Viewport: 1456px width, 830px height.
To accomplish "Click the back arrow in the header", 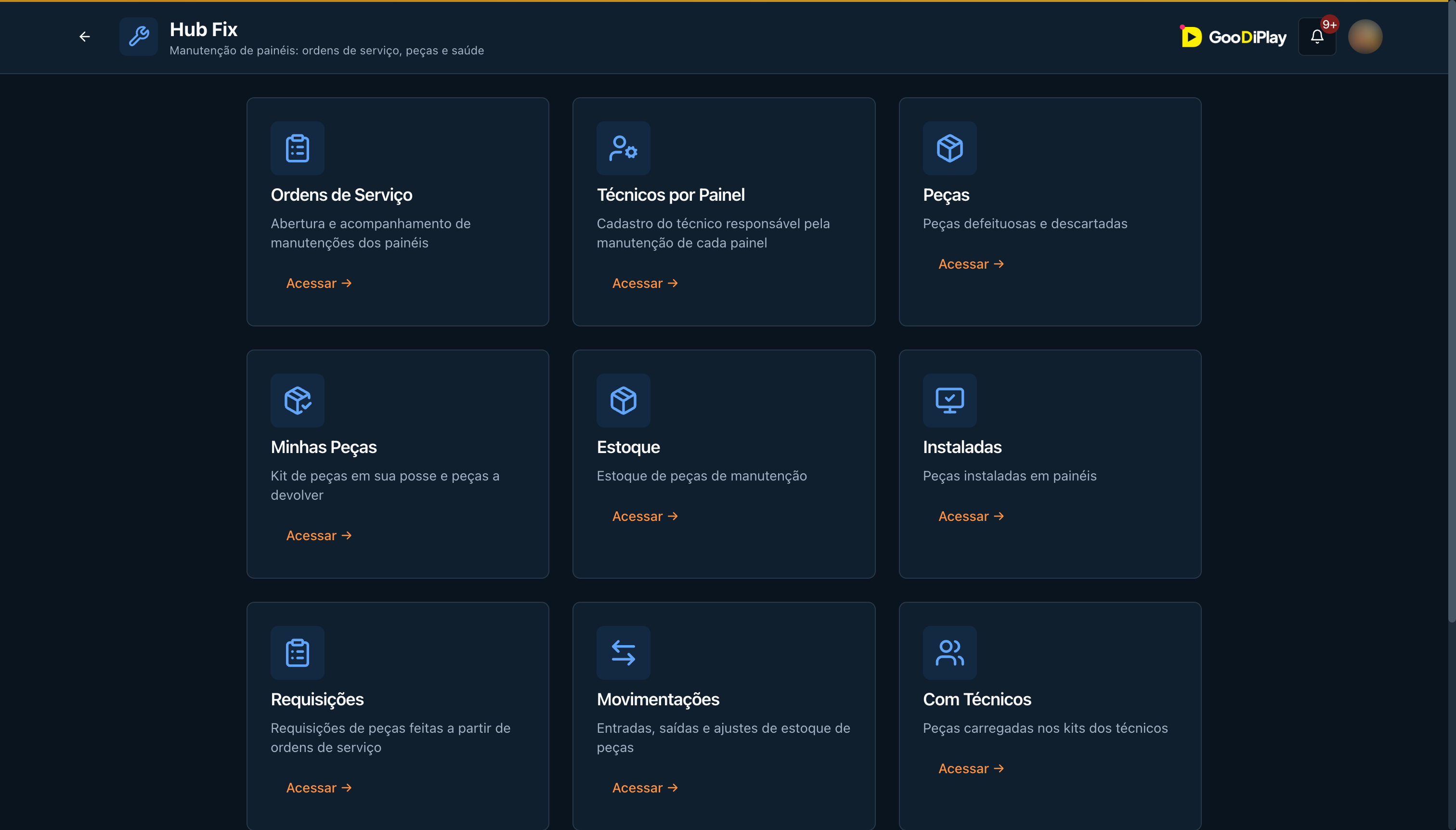I will point(84,37).
